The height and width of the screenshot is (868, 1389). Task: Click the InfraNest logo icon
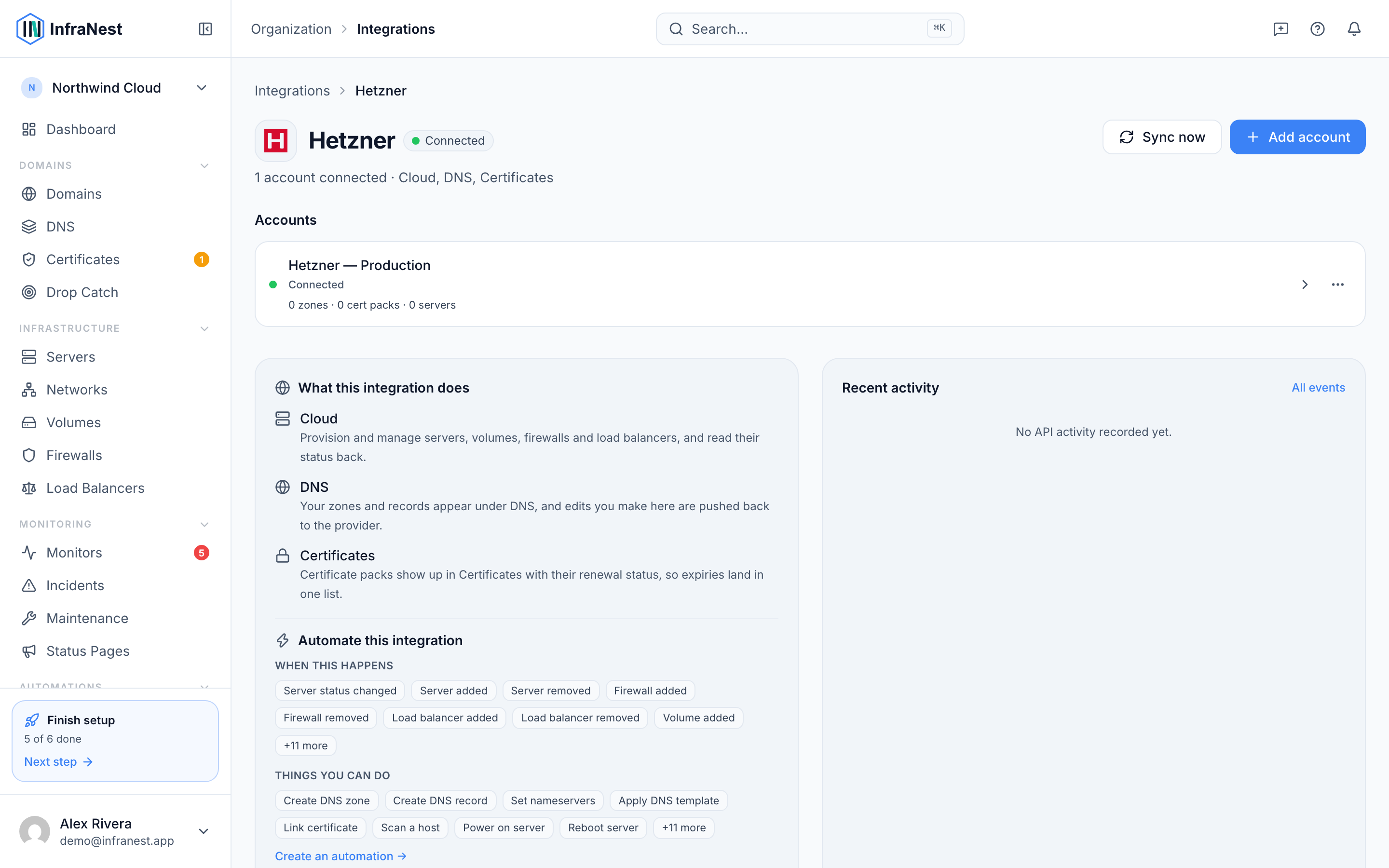click(x=30, y=29)
